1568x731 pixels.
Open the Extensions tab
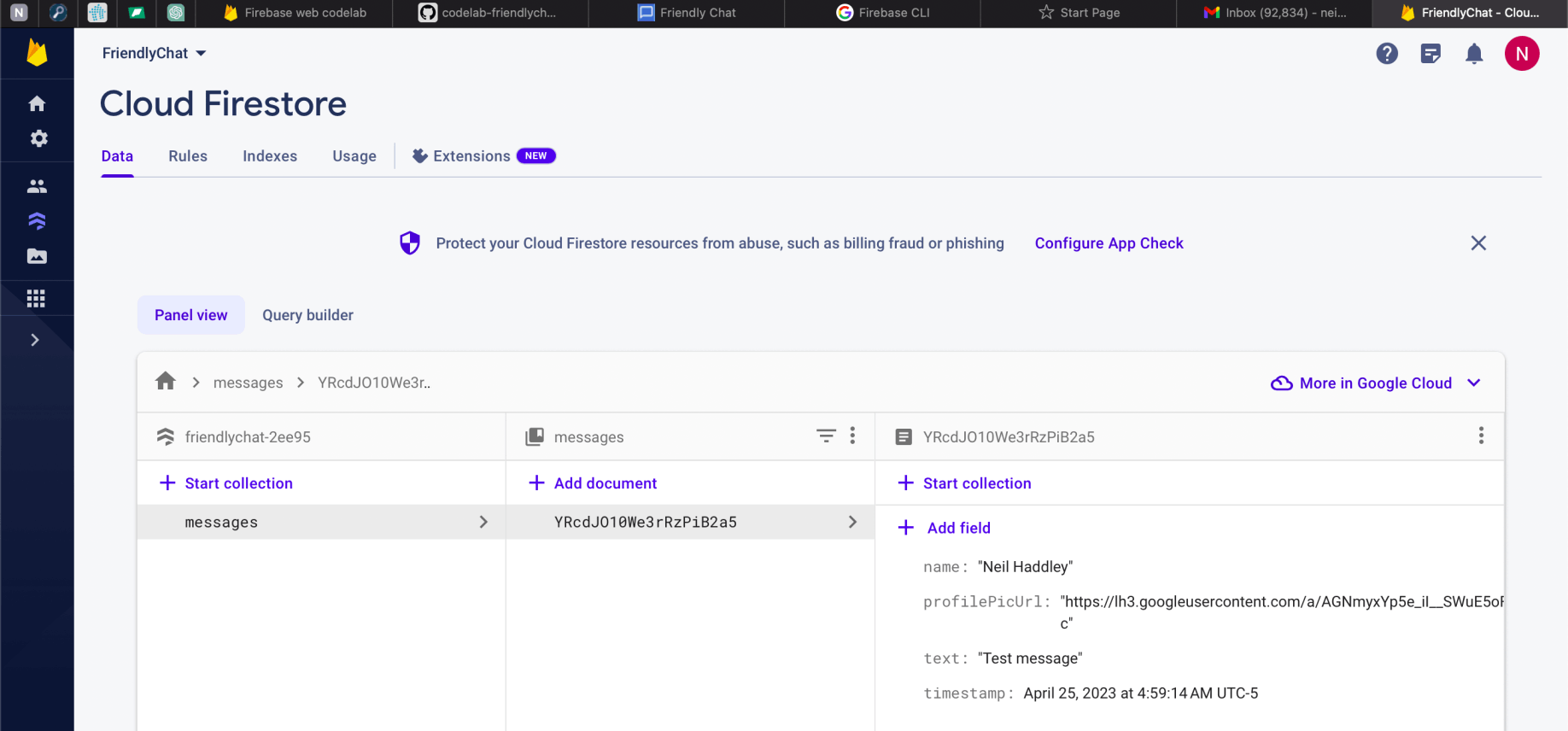click(x=483, y=156)
